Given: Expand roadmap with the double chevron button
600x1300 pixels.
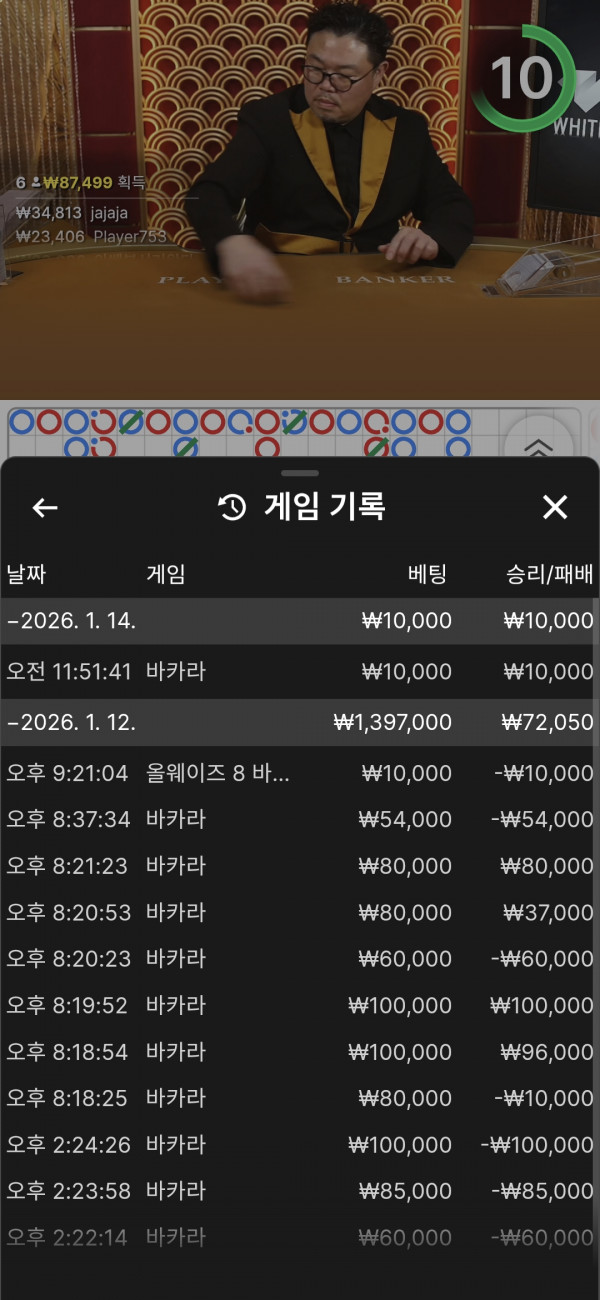Looking at the screenshot, I should (x=538, y=448).
